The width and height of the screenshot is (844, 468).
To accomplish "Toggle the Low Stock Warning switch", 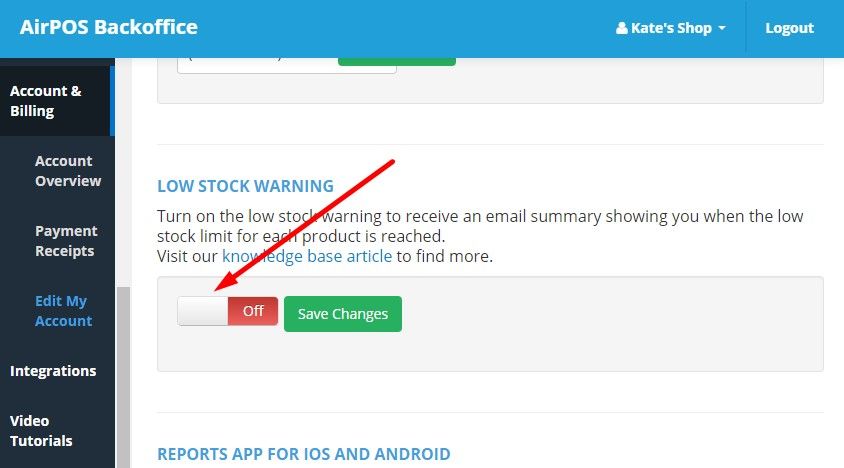I will click(228, 311).
